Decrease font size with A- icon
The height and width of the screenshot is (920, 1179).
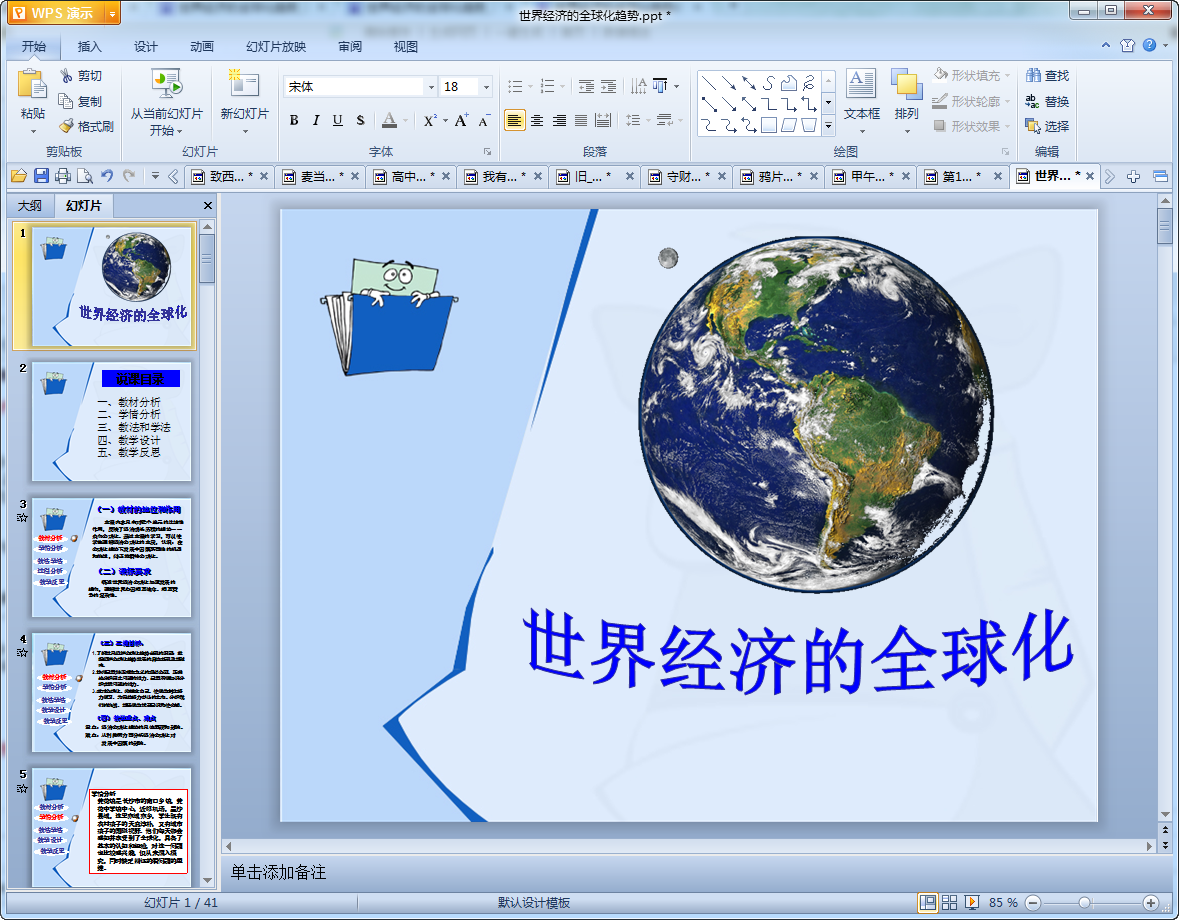[483, 120]
